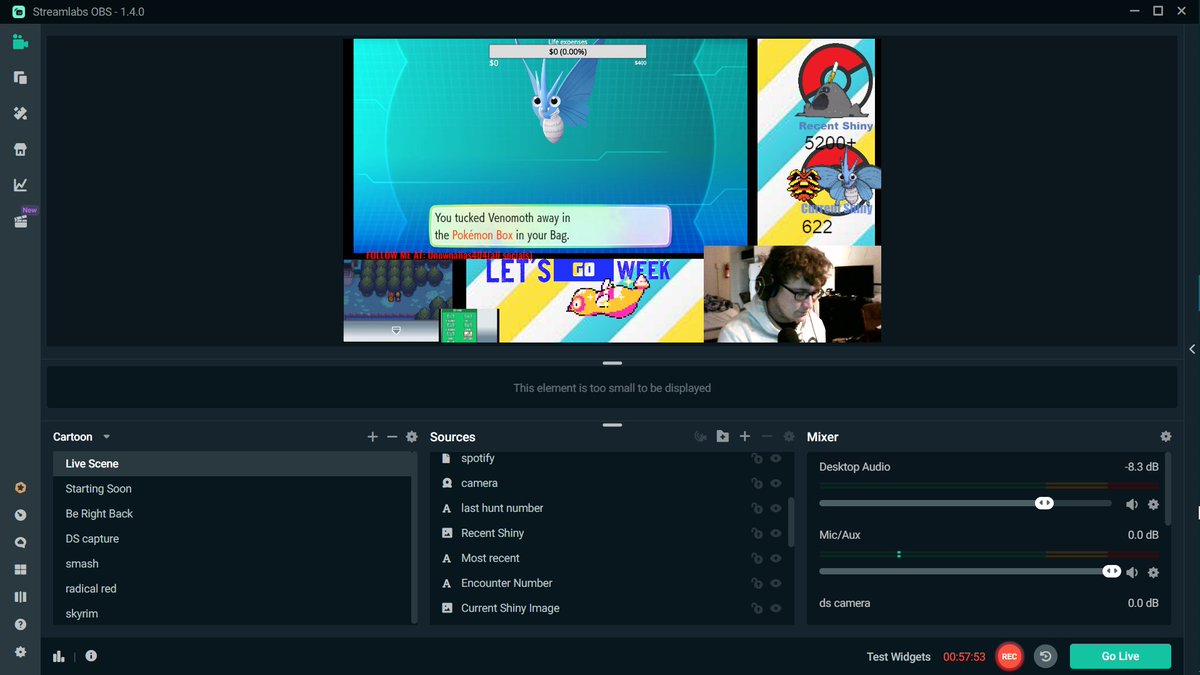
Task: Open the Layout Editor sidebar icon
Action: 20,78
